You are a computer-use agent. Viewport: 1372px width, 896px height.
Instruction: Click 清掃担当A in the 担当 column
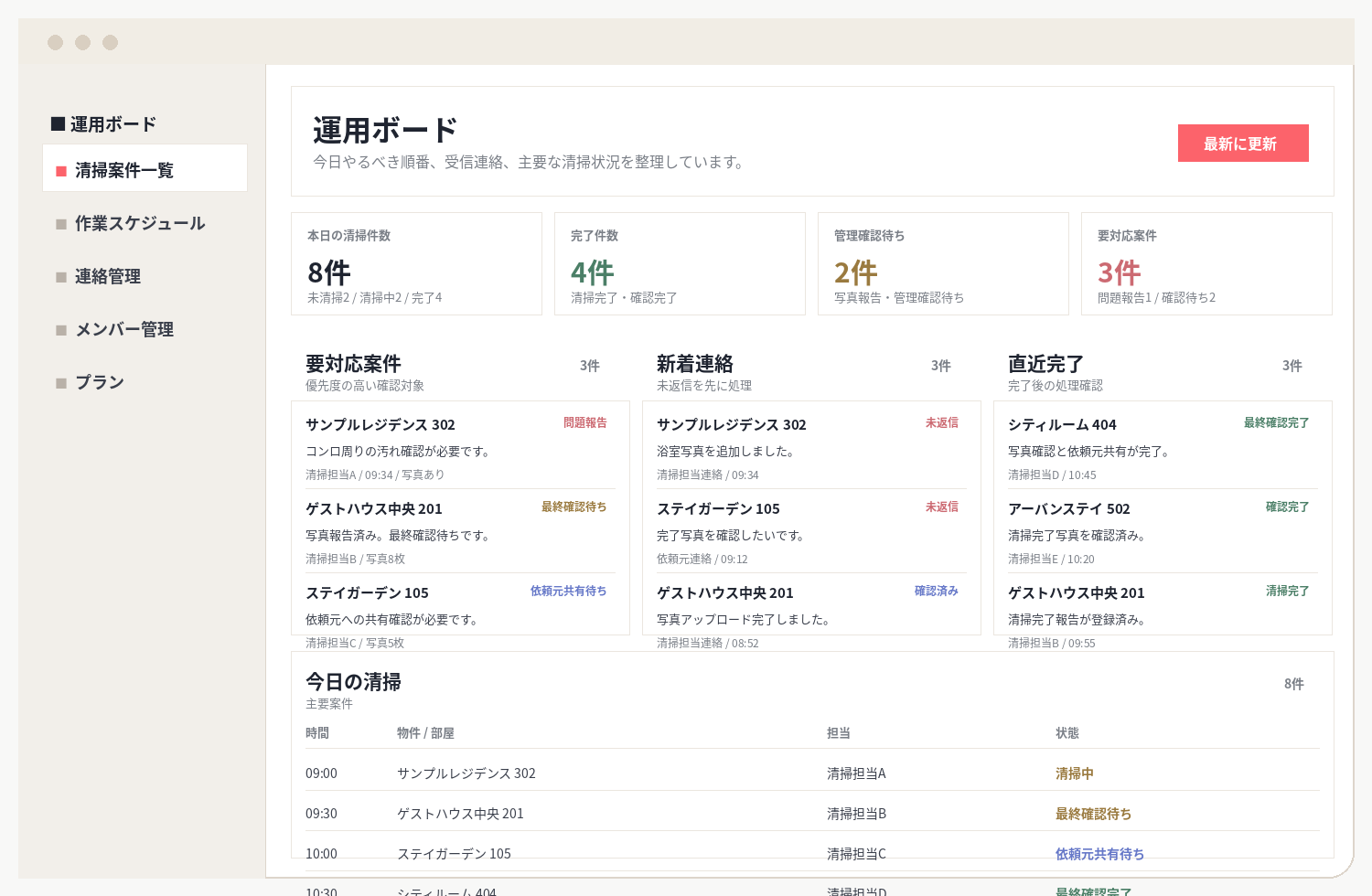(856, 773)
